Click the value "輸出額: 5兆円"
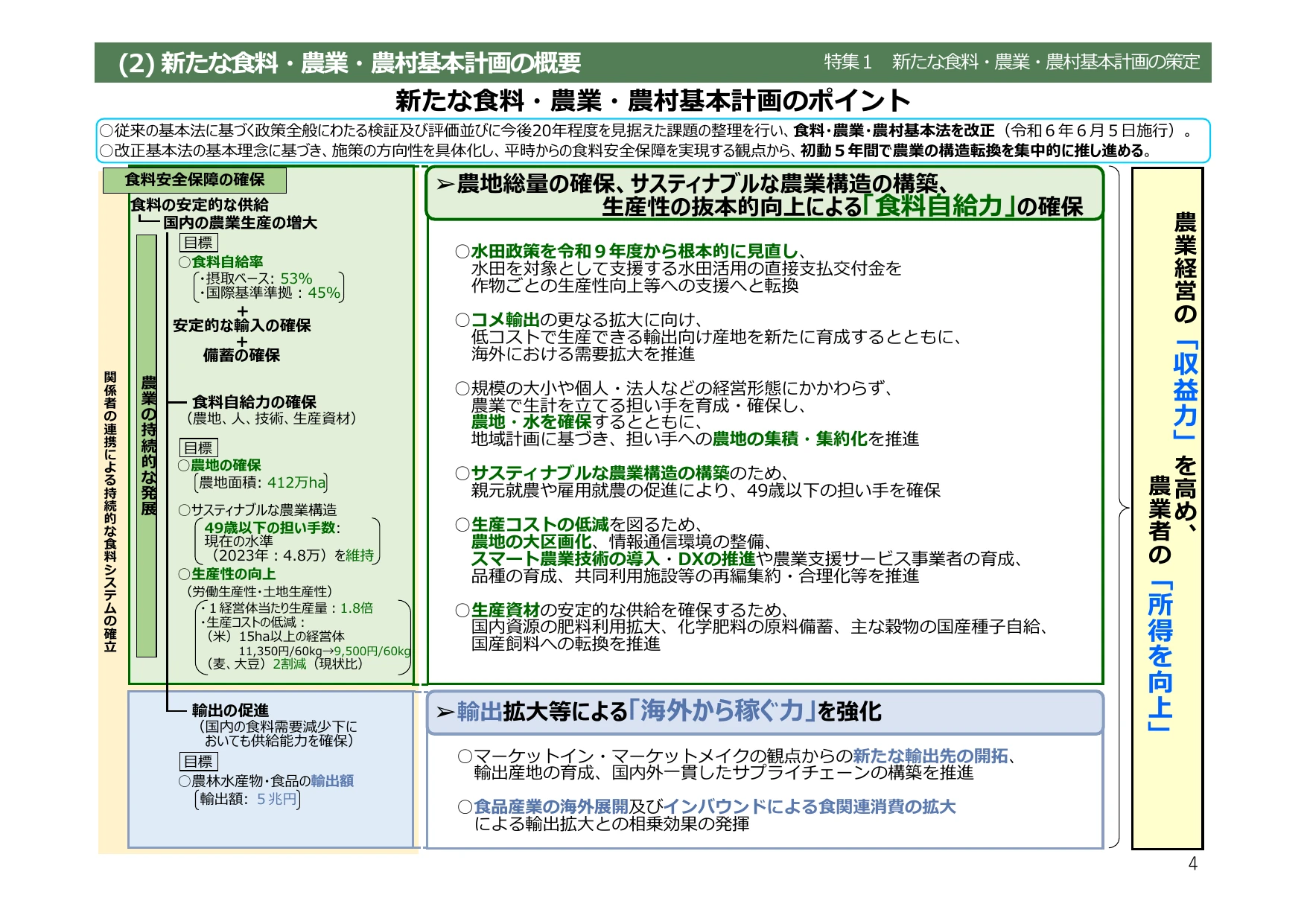The height and width of the screenshot is (924, 1307). 248,800
